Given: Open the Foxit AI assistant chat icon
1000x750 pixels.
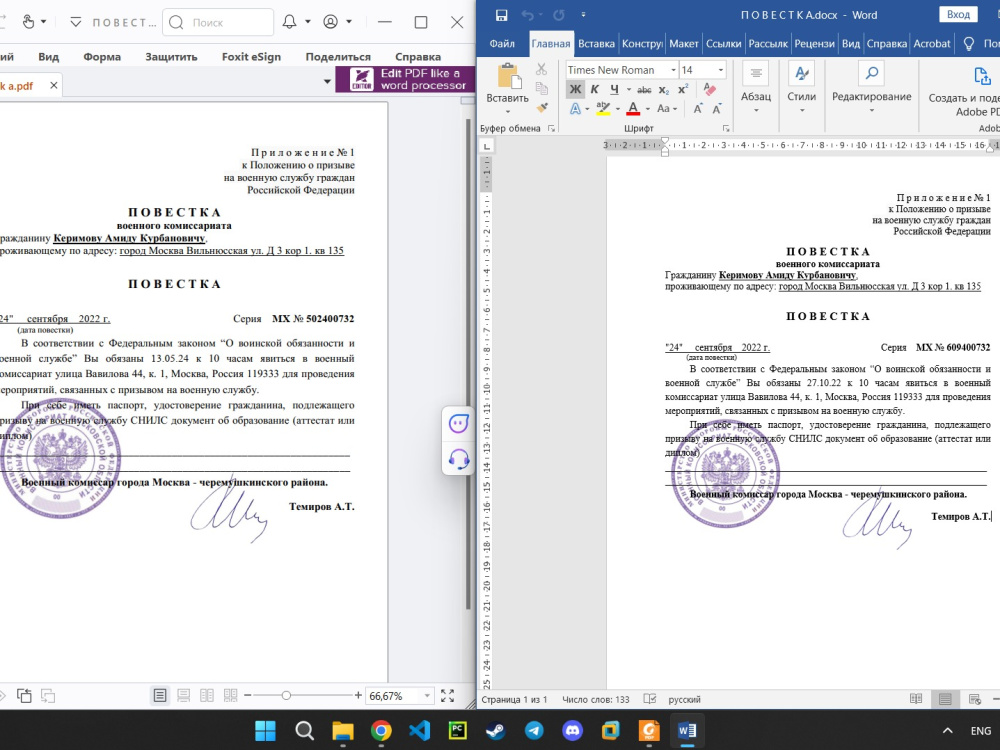Looking at the screenshot, I should (x=459, y=423).
